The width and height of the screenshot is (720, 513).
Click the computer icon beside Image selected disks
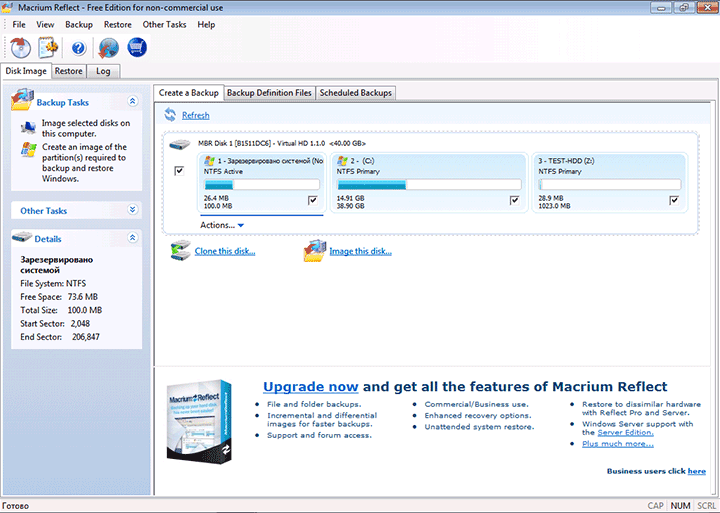(x=28, y=127)
